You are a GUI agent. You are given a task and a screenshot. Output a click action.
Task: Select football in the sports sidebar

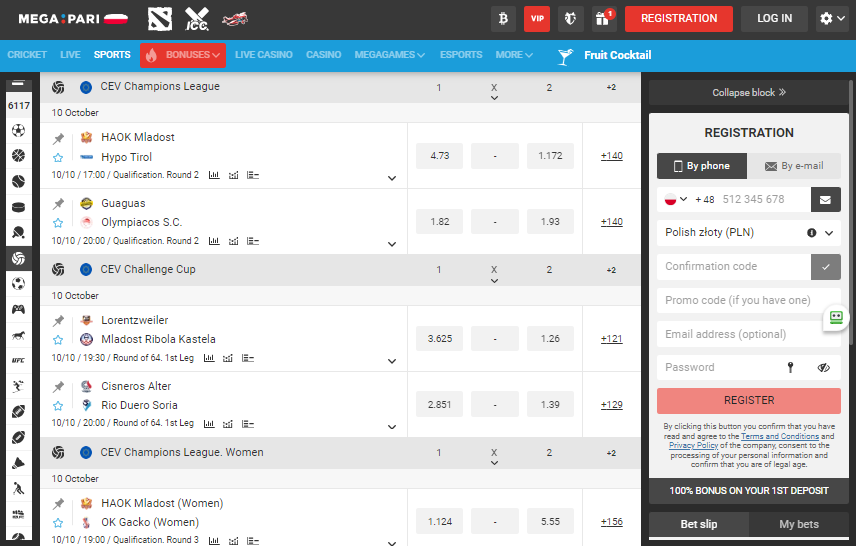19,130
